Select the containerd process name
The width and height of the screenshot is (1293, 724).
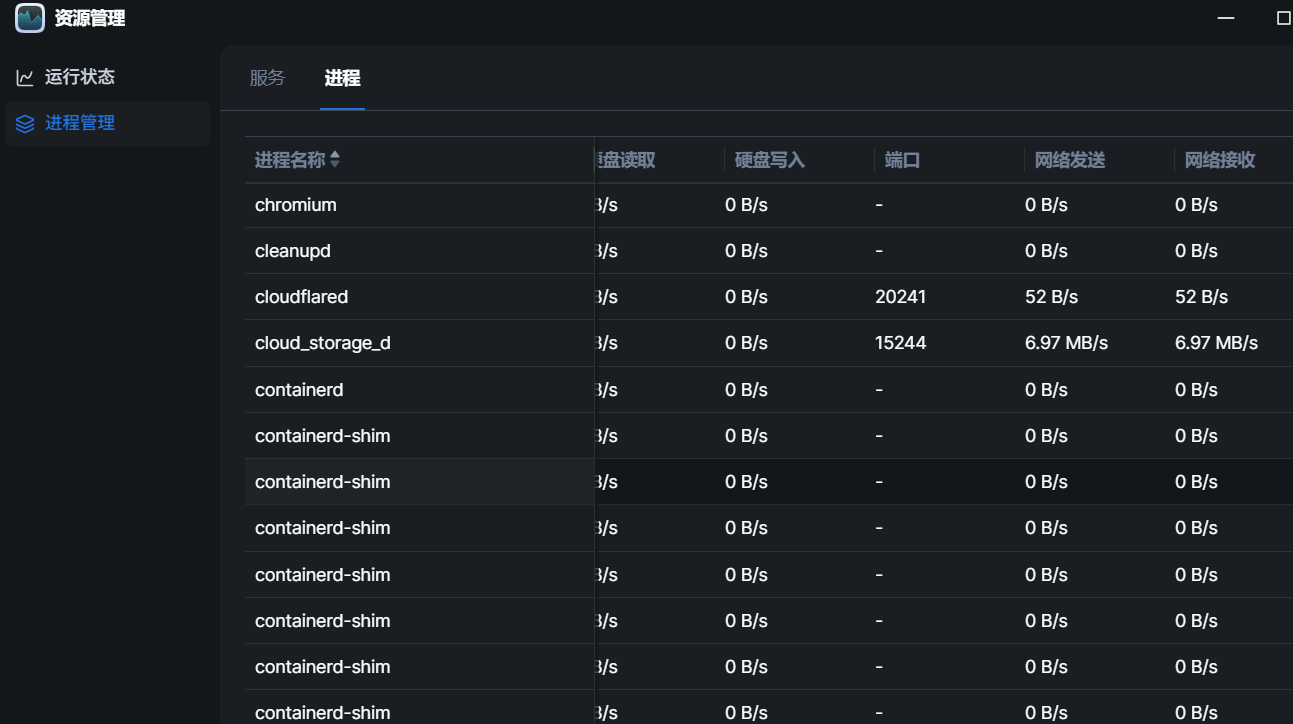tap(299, 389)
